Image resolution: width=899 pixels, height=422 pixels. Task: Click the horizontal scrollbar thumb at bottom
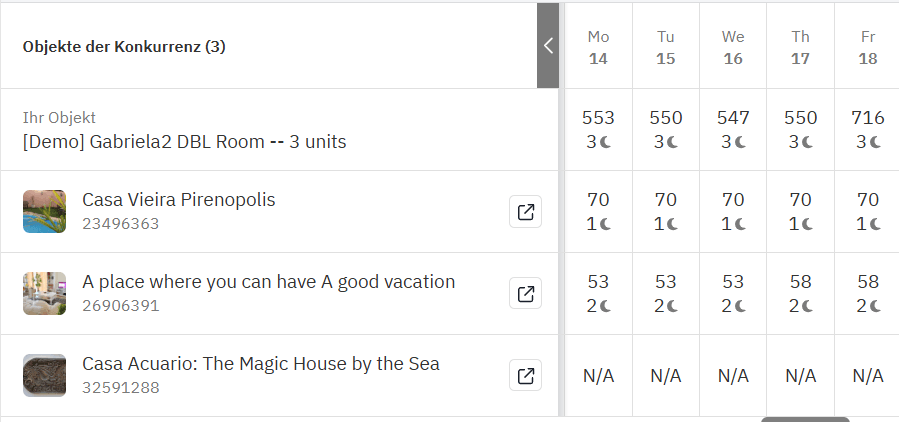click(x=805, y=419)
